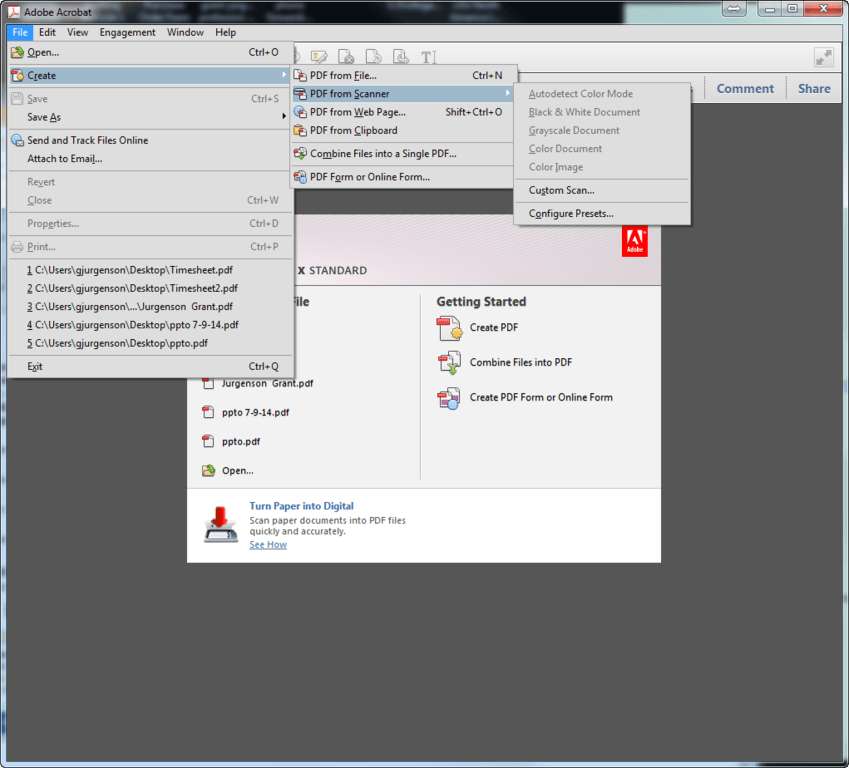849x768 pixels.
Task: Click the Turn Paper into Digital heading link
Action: (x=301, y=506)
